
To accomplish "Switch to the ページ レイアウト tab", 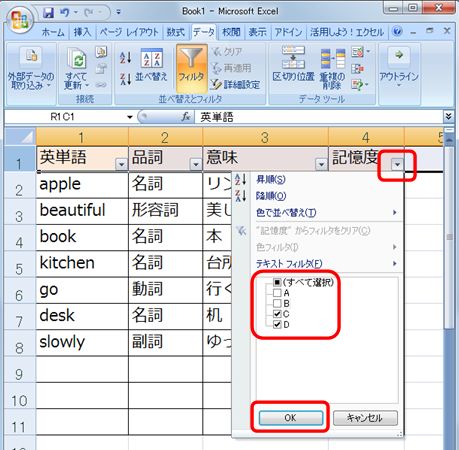I will pos(129,32).
